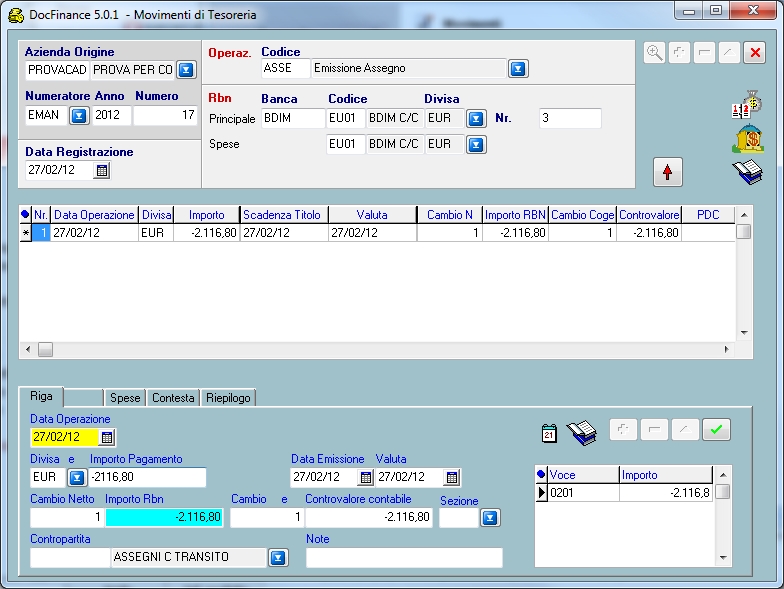Click the grid horizontal scrollbar
The width and height of the screenshot is (784, 589).
point(378,349)
